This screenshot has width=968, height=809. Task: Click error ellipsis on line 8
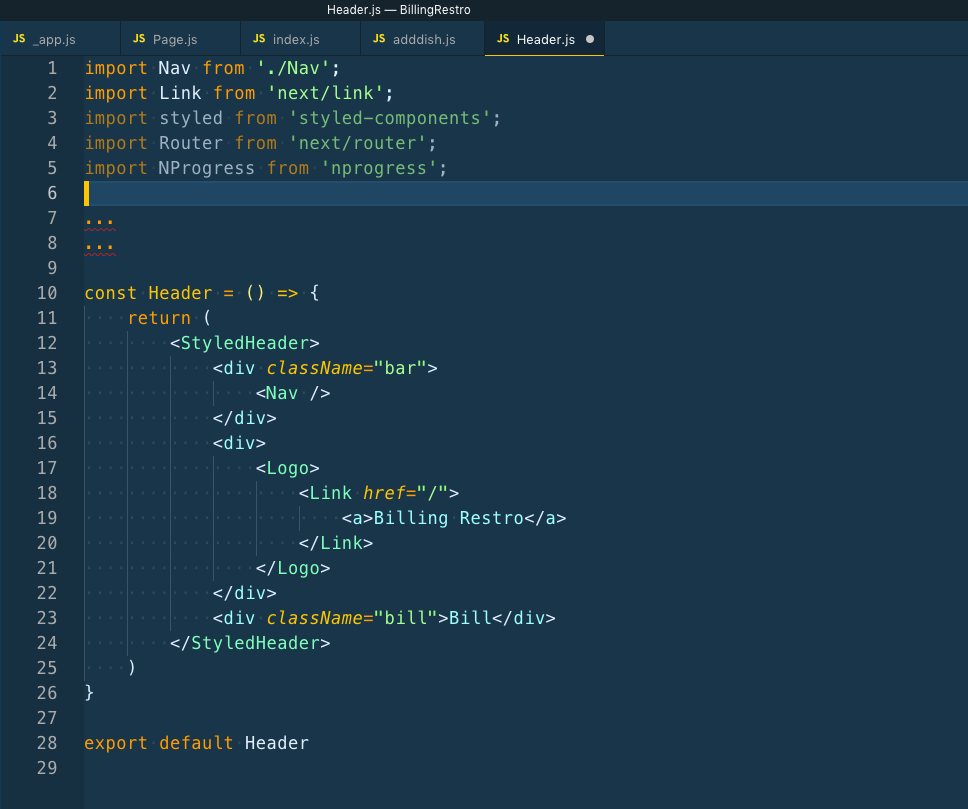point(99,245)
